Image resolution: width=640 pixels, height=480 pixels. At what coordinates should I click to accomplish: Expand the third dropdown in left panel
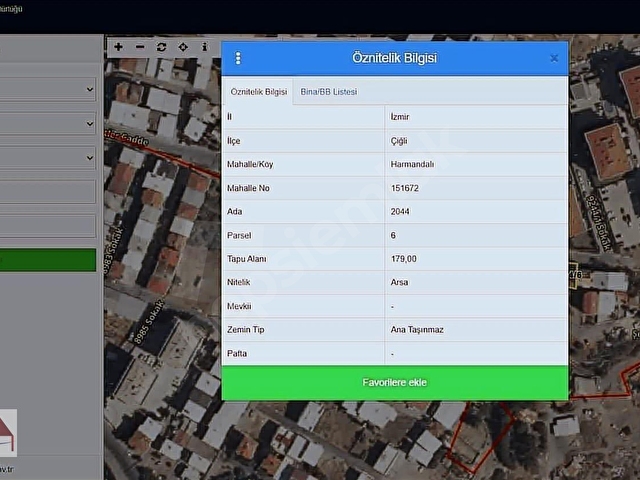(48, 158)
